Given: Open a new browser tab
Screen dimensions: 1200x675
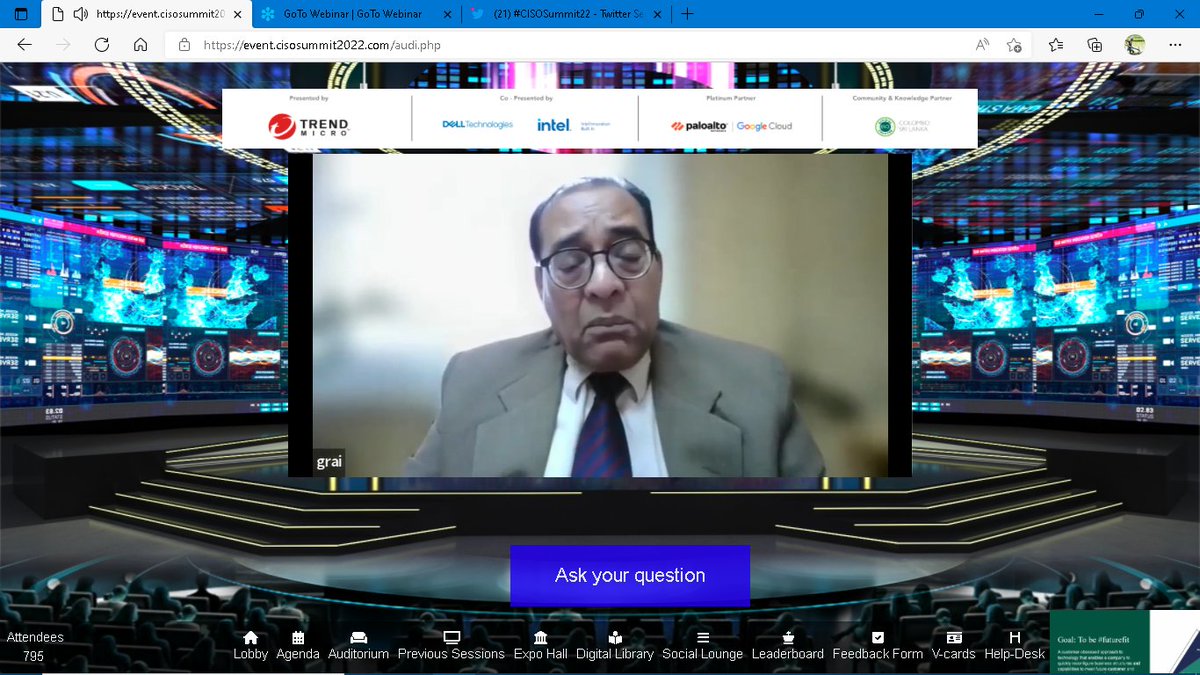Looking at the screenshot, I should coord(687,14).
